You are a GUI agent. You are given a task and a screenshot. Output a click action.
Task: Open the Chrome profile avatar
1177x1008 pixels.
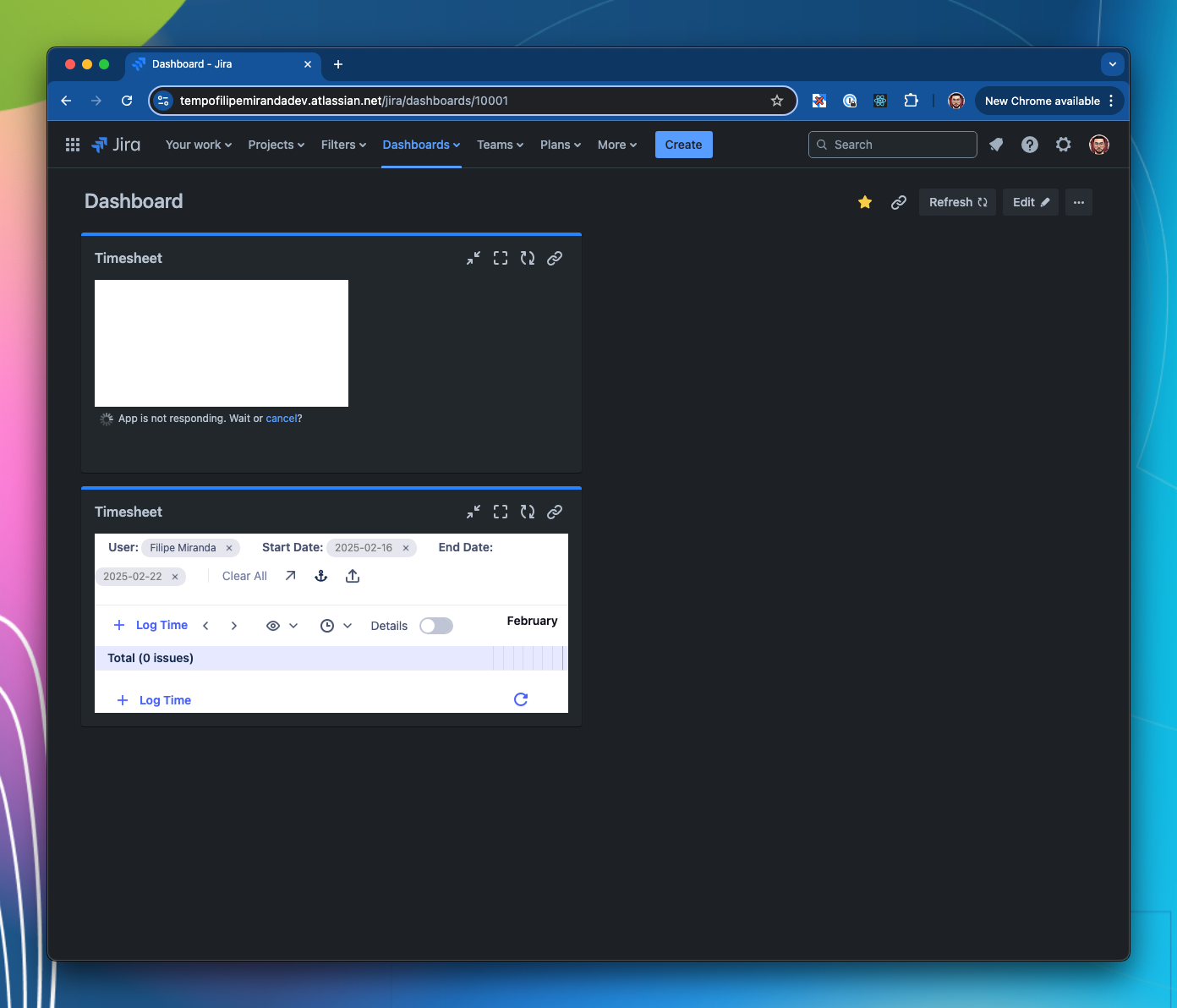[956, 101]
